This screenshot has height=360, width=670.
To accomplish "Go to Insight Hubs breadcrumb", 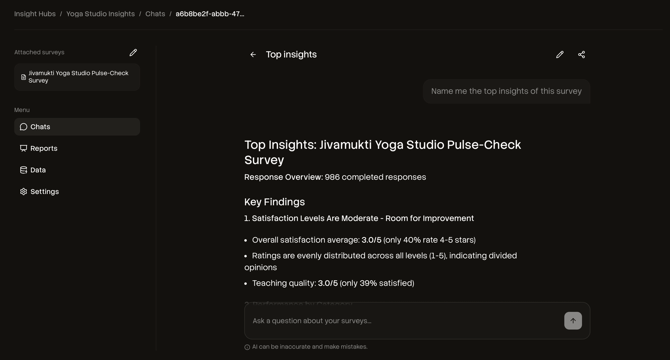I will 35,14.
